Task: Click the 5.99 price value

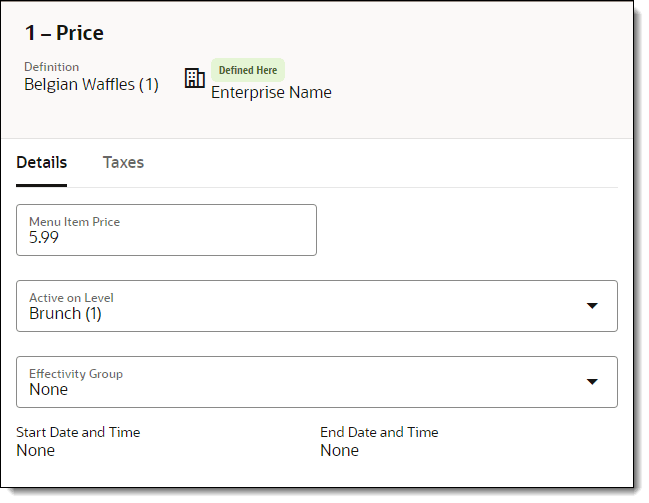Action: [44, 238]
